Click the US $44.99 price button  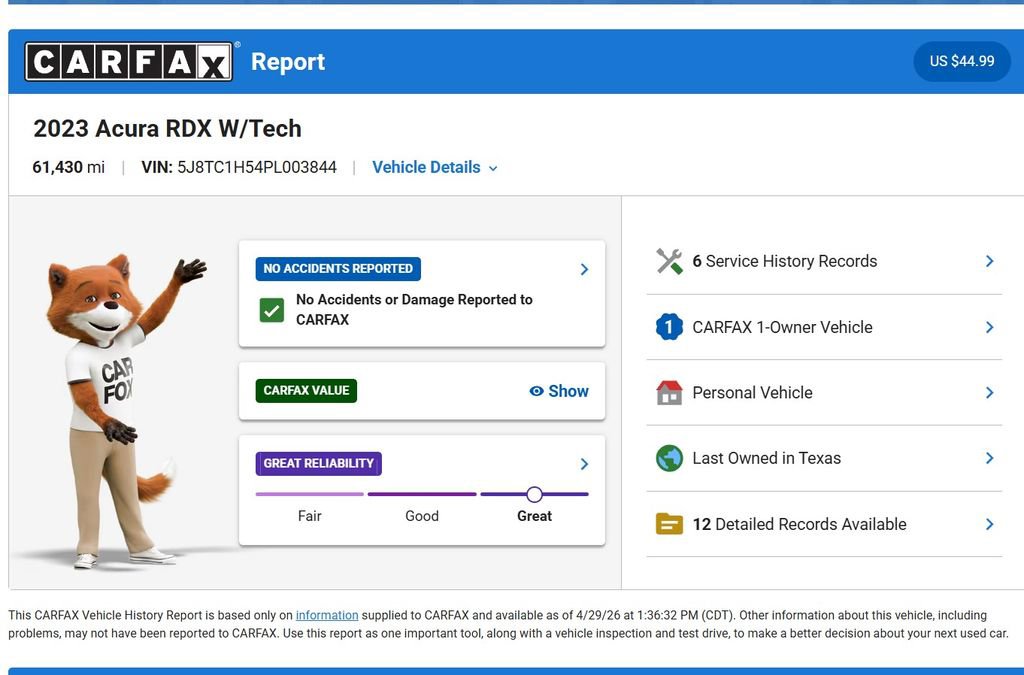[962, 61]
